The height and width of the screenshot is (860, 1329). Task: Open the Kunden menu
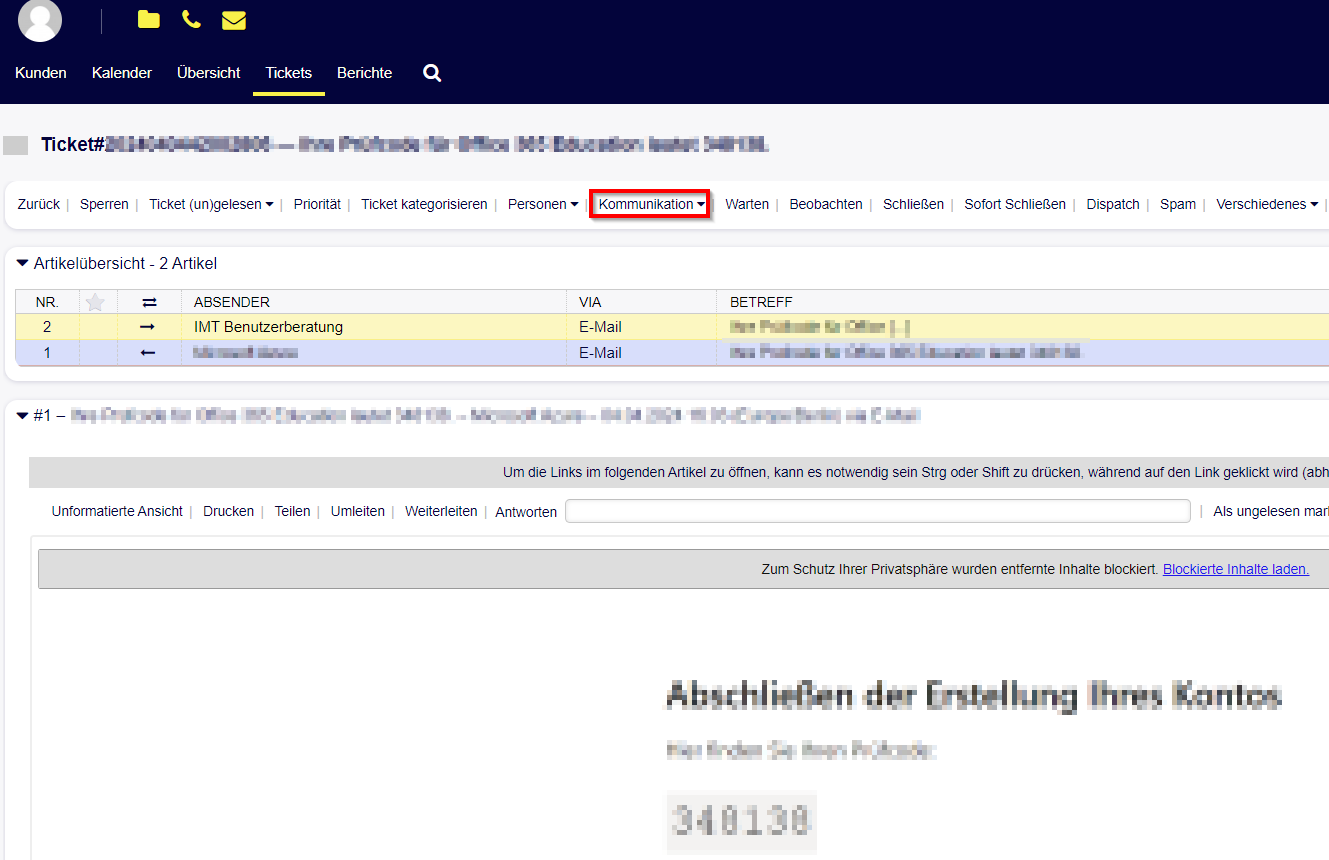click(41, 73)
